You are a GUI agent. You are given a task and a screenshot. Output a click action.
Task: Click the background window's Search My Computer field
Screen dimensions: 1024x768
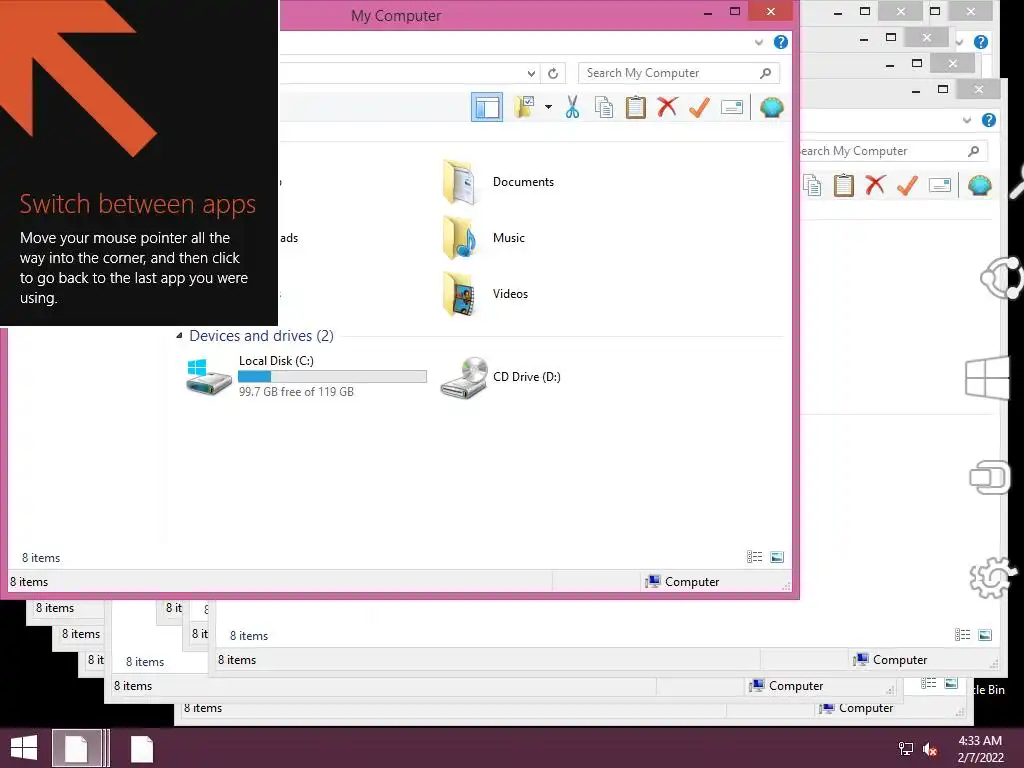tap(894, 151)
